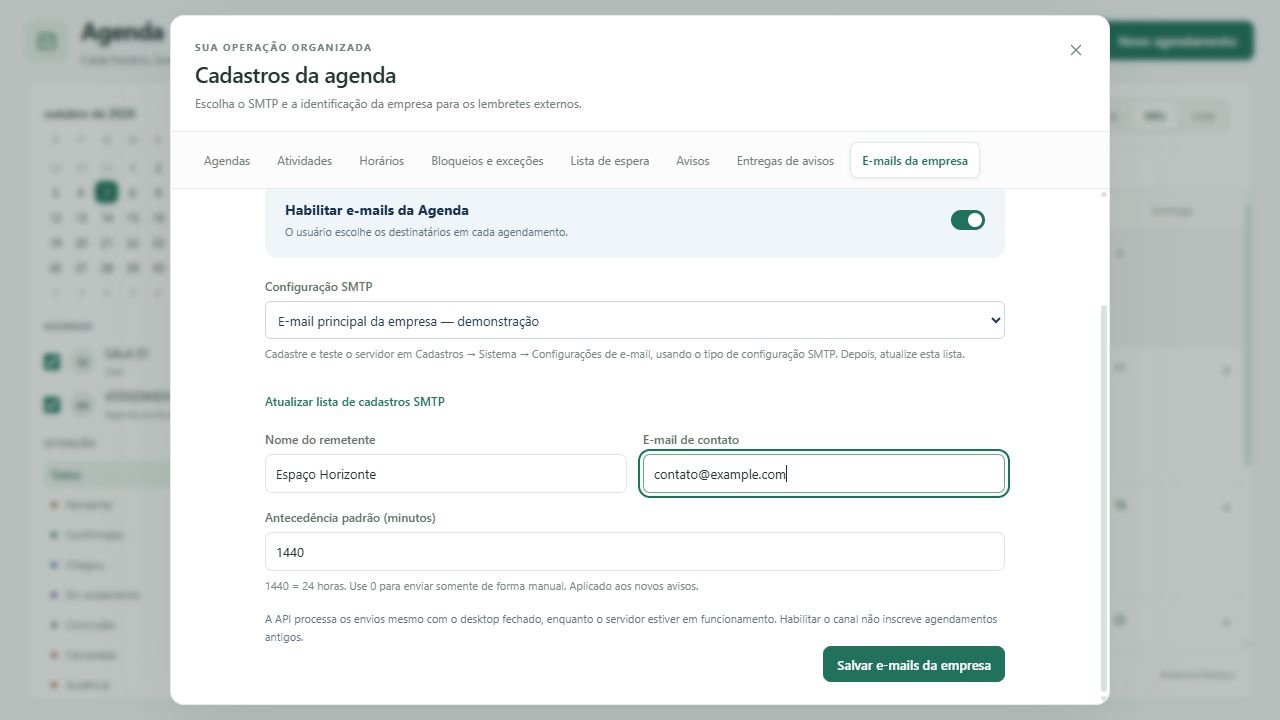Click the highlighted day in background mini calendar
The height and width of the screenshot is (720, 1280).
106,193
